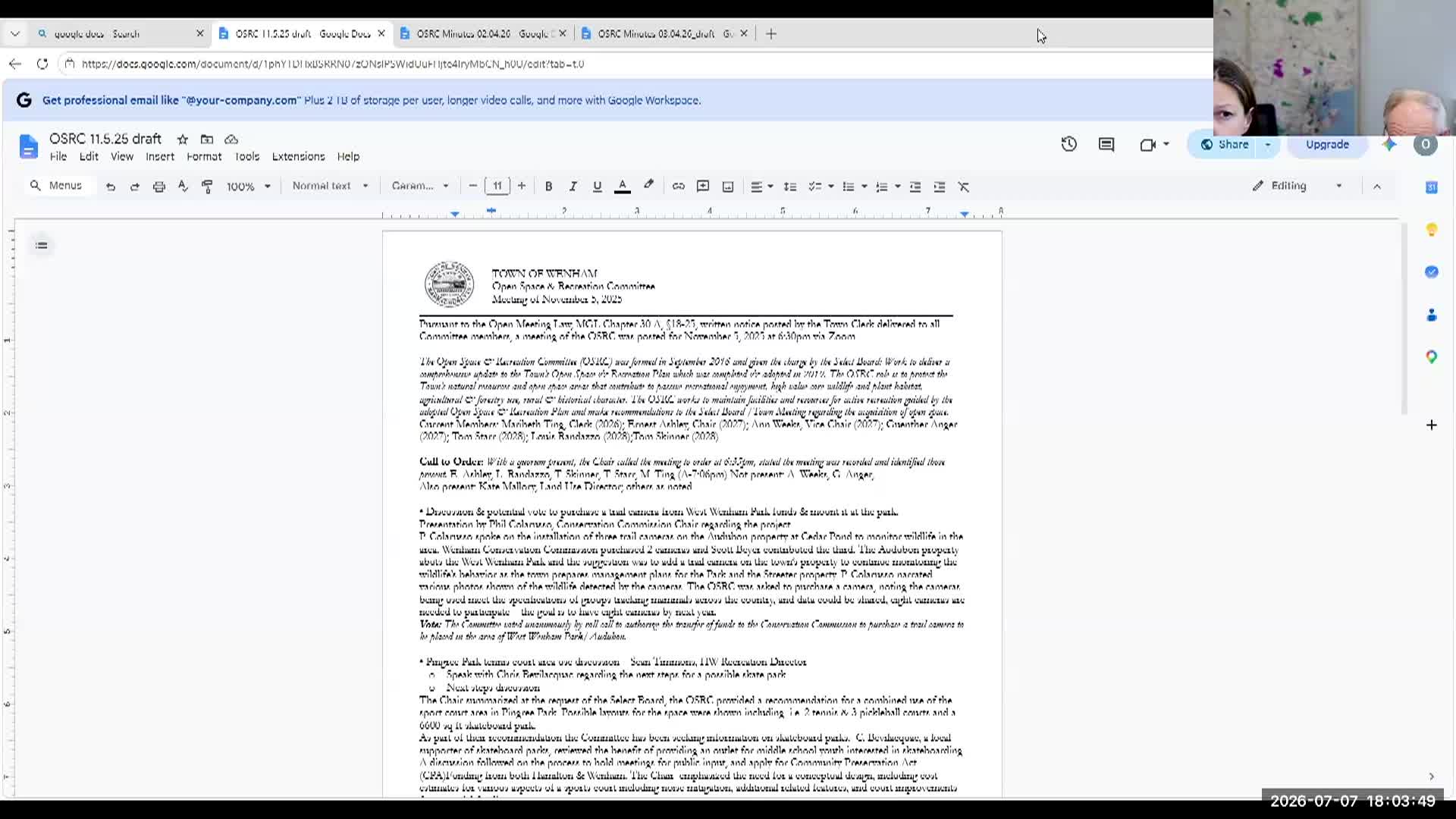Toggle bold formatting
This screenshot has width=1456, height=819.
click(548, 187)
